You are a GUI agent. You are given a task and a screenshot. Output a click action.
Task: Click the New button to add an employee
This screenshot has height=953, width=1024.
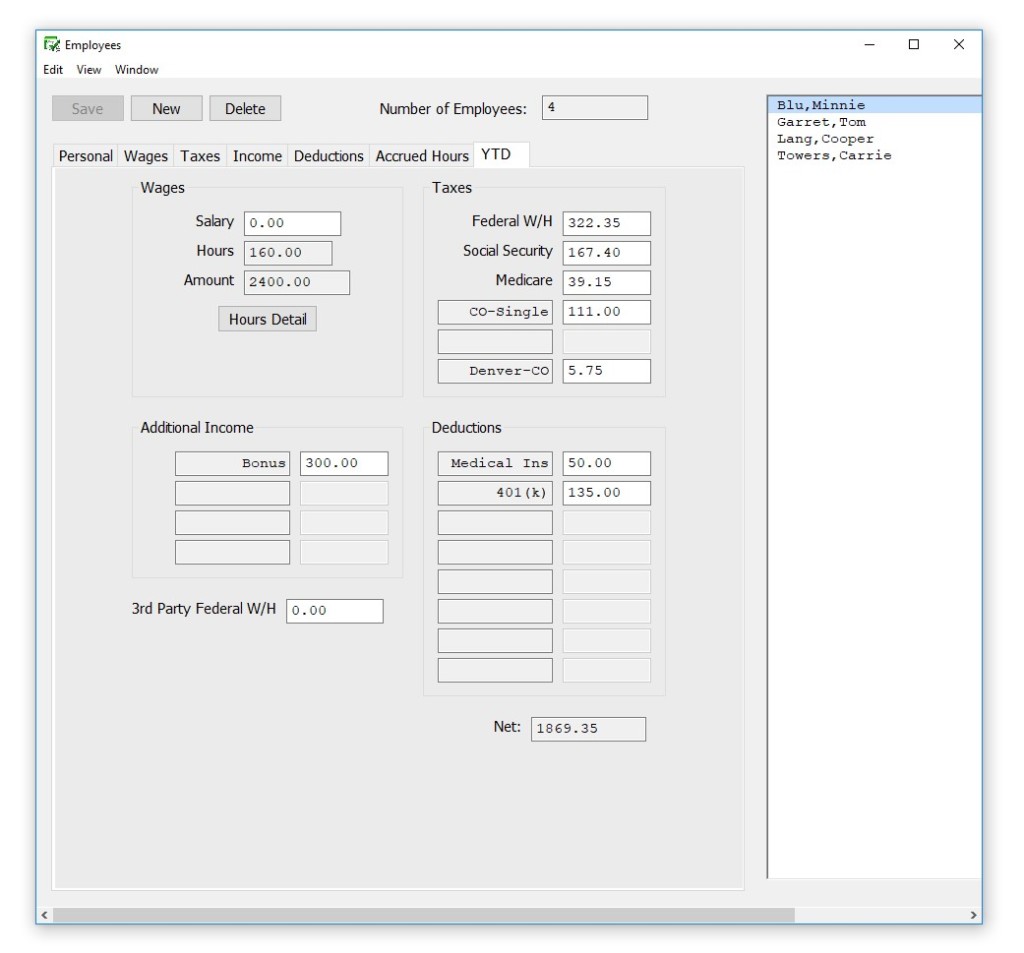166,108
